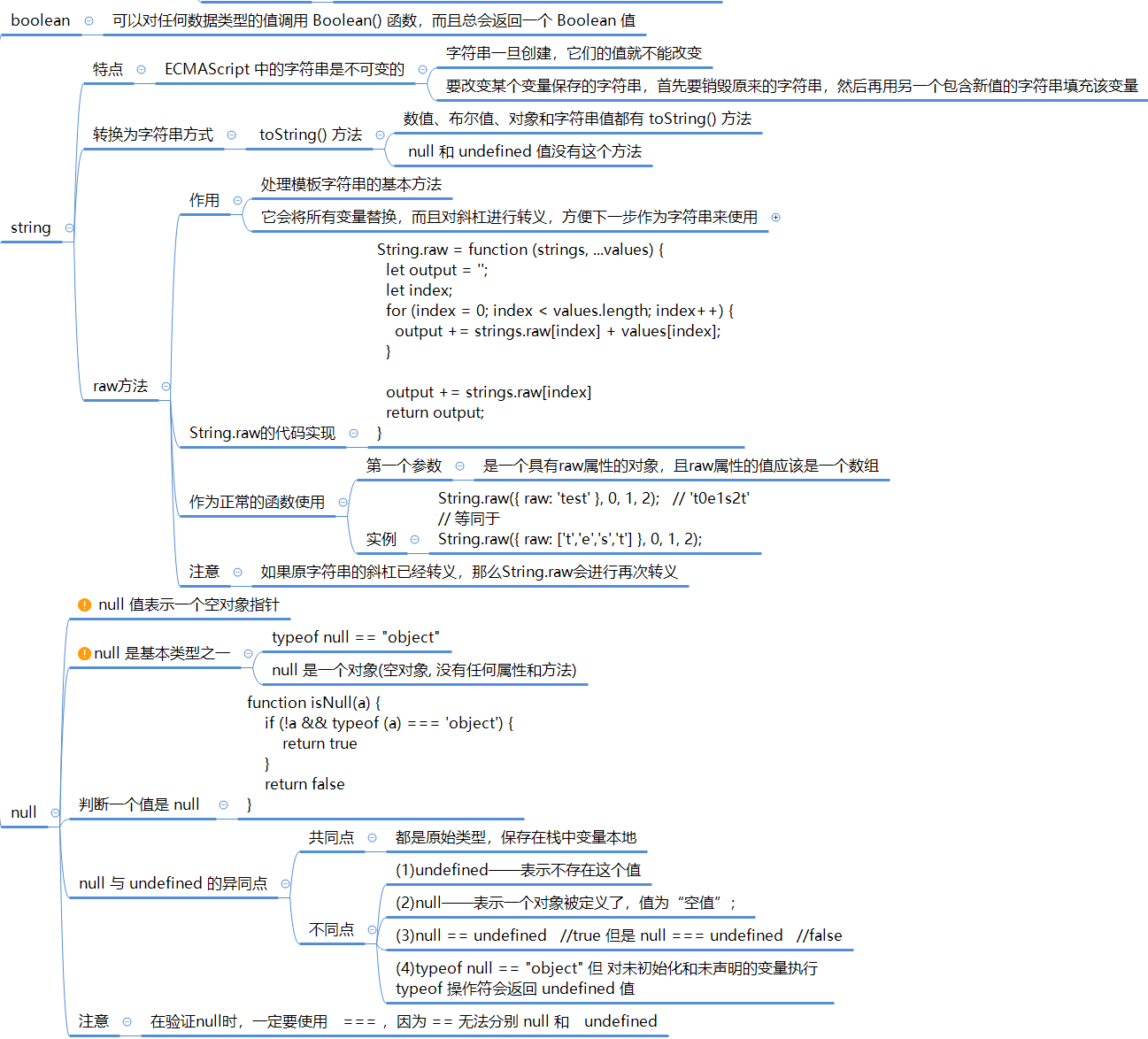Select 如果原字符串的斜杠已经转义 note
Viewport: 1148px width, 1039px height.
(469, 573)
